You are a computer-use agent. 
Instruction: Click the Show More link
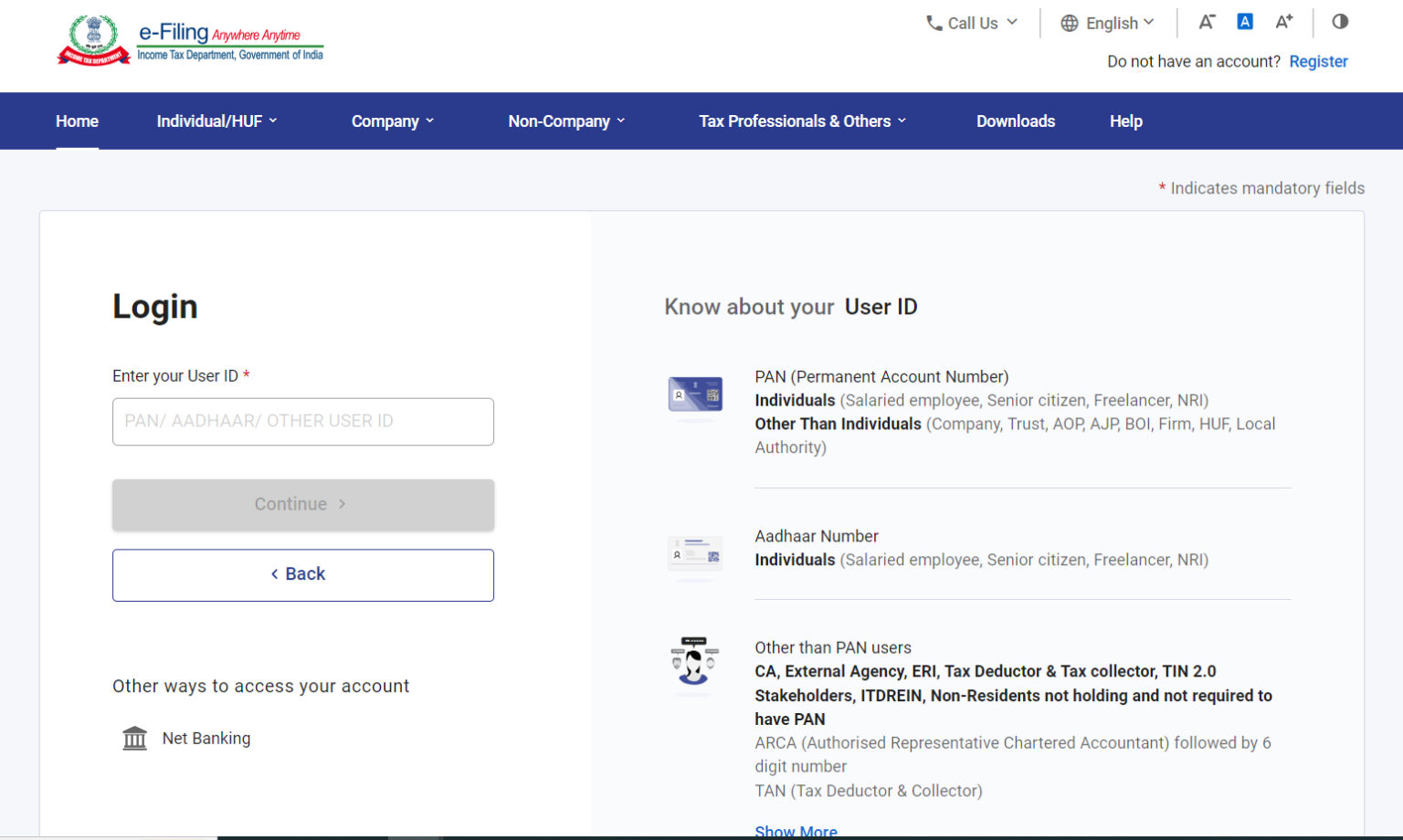click(x=796, y=829)
